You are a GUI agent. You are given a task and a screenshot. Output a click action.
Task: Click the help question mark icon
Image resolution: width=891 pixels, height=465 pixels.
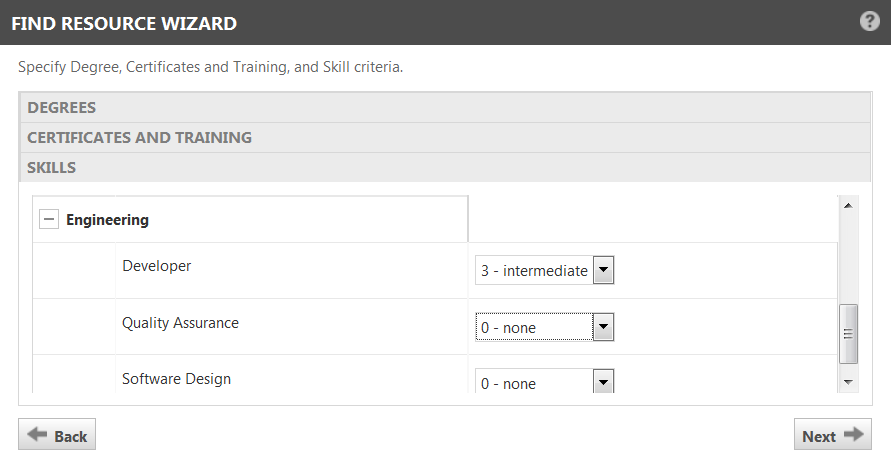[869, 21]
